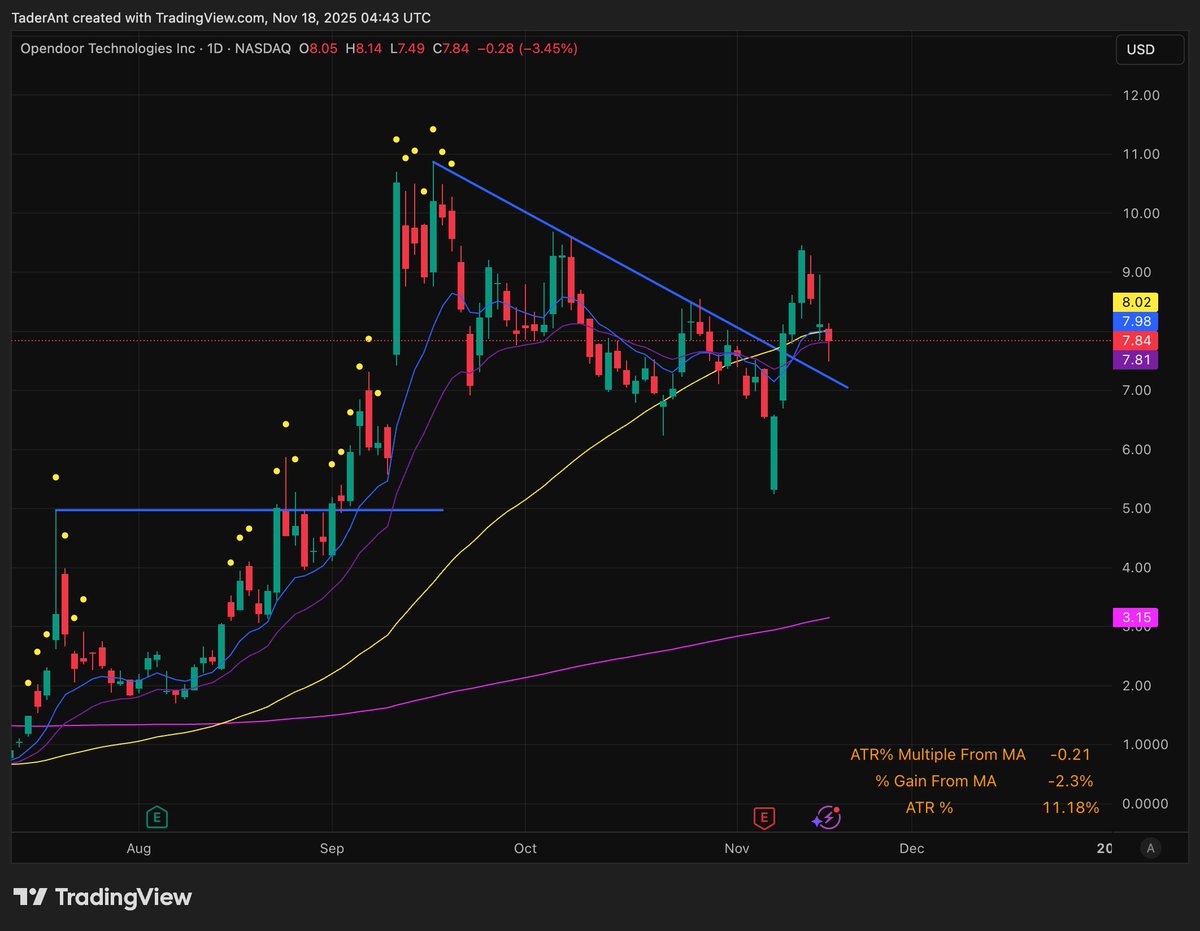
Task: Click the % Gain From MA label
Action: pyautogui.click(x=936, y=780)
